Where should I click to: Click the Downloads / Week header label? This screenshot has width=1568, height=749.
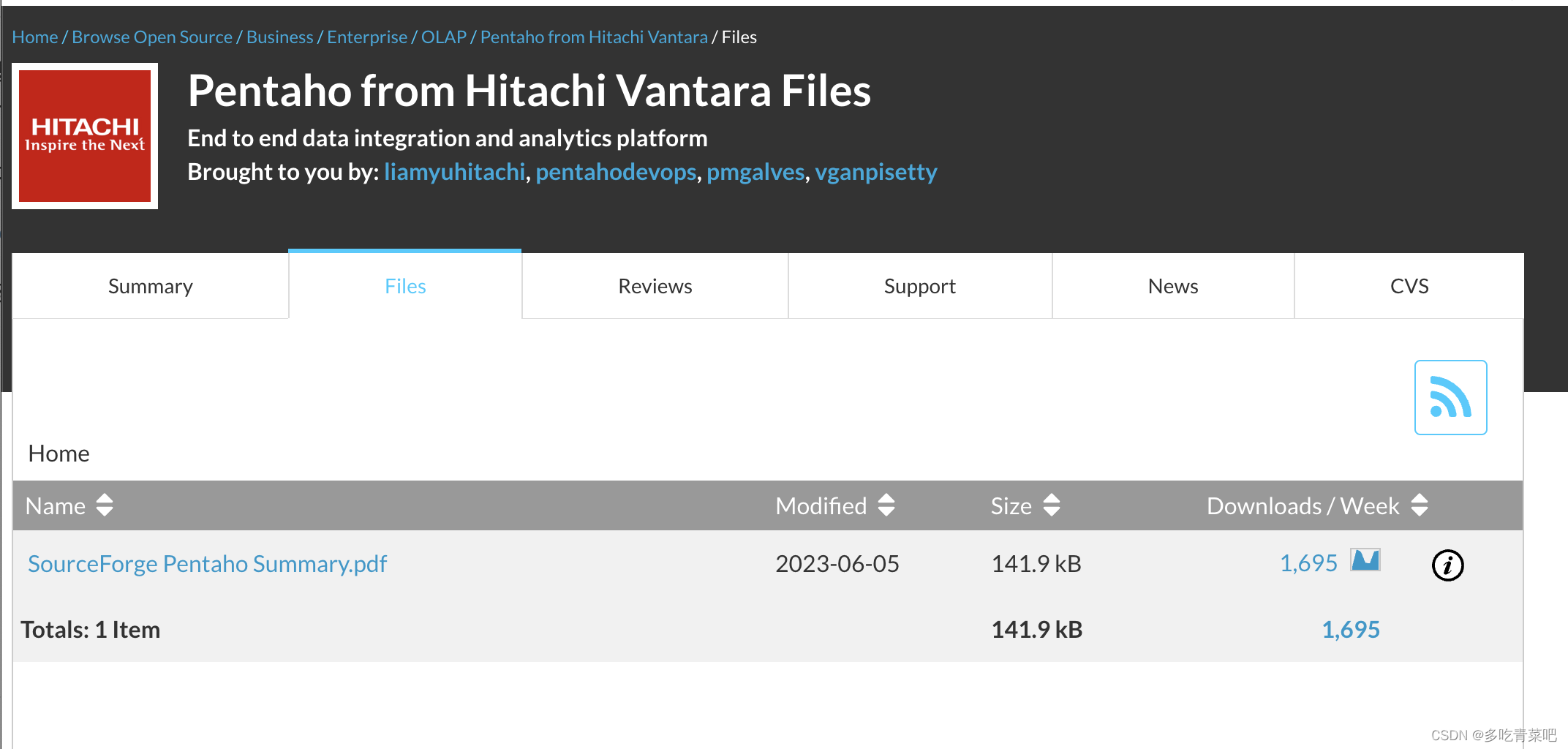tap(1303, 505)
